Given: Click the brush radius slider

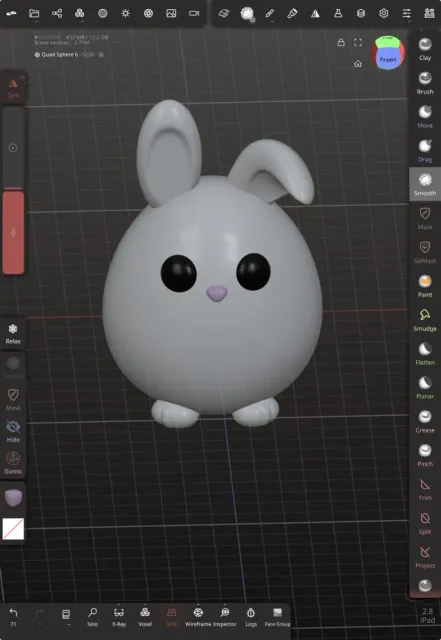Looking at the screenshot, I should 13,148.
